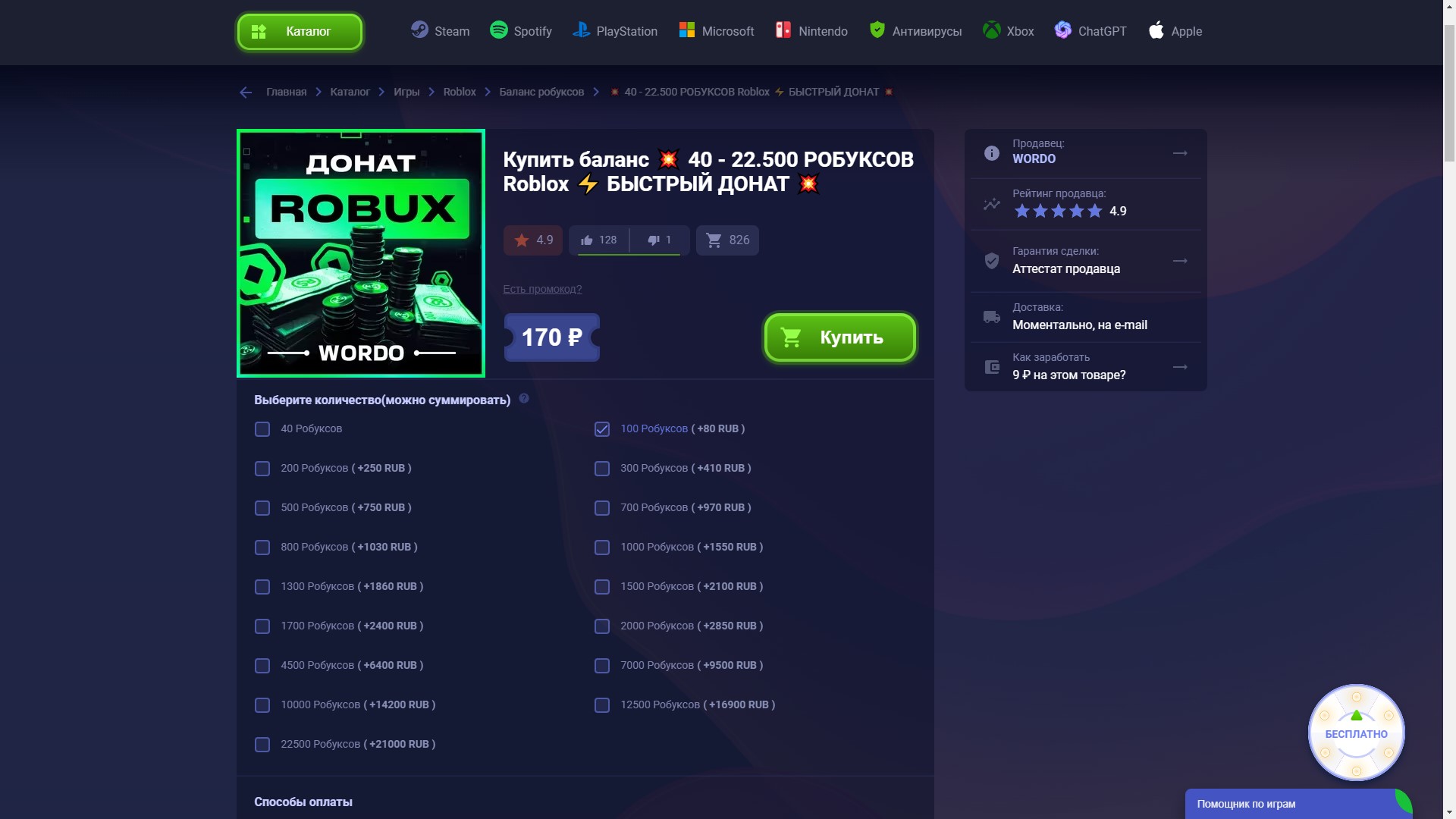
Task: Check the 2000 Робуксов checkbox
Action: (602, 626)
